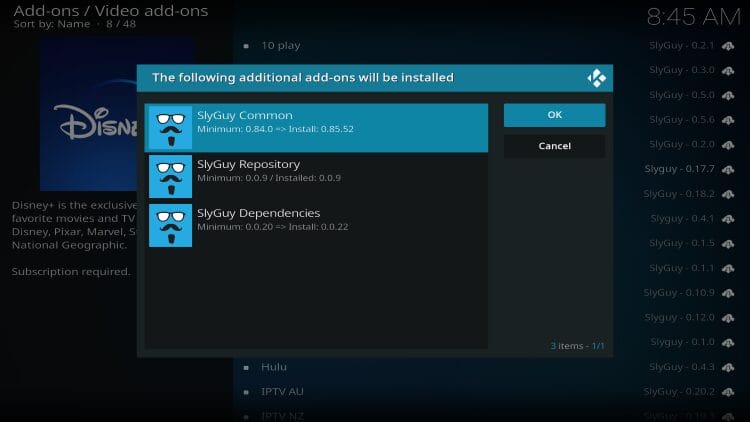Screen dimensions: 750x422
Task: Click the cloud icon beside SlyGuy - 0.2.1
Action: pos(728,46)
